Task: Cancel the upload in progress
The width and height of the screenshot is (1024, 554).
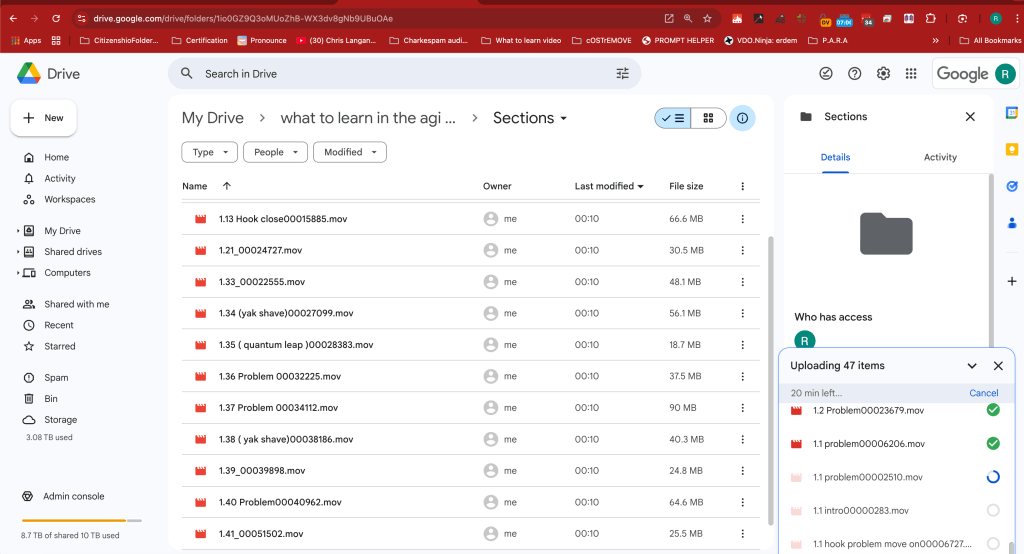Action: [x=984, y=393]
